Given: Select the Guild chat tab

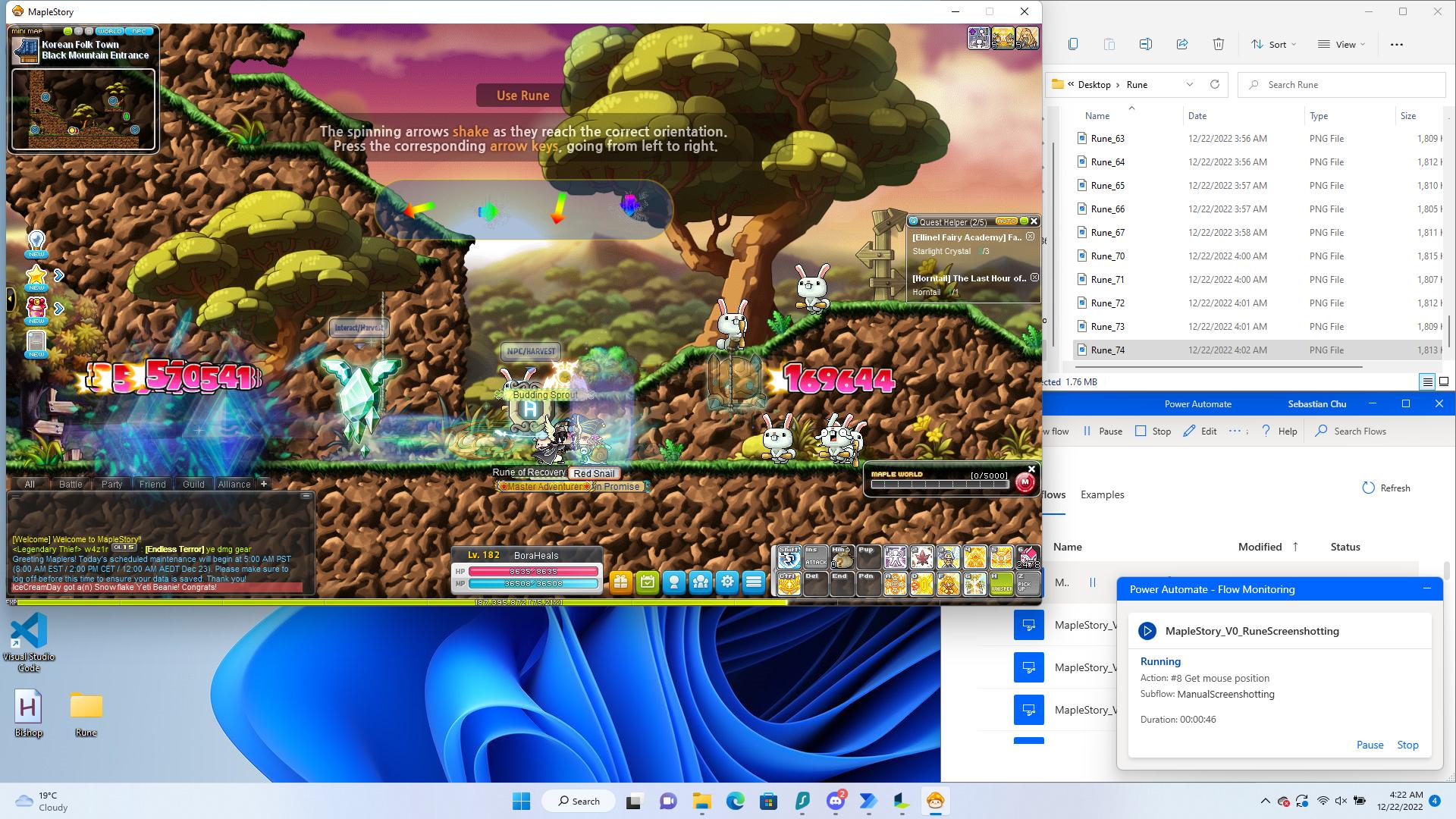Looking at the screenshot, I should (x=193, y=484).
